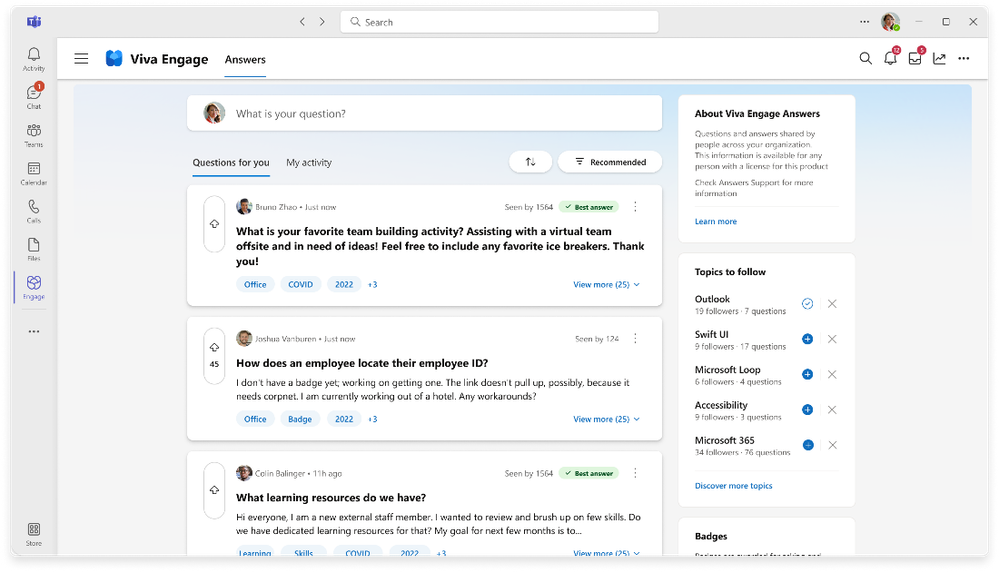Unfollow the Outlook topic checkmark
The width and height of the screenshot is (999, 572).
tap(807, 304)
